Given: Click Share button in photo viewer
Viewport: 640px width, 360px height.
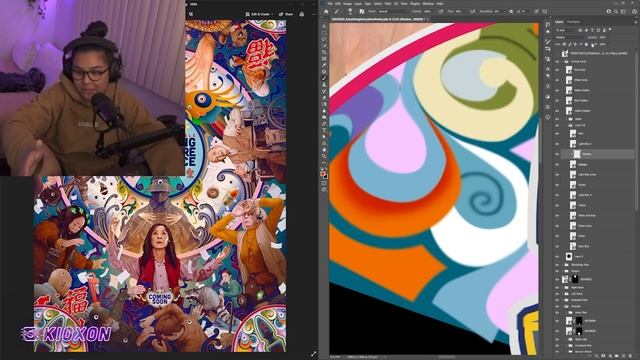Looking at the screenshot, I should click(286, 14).
